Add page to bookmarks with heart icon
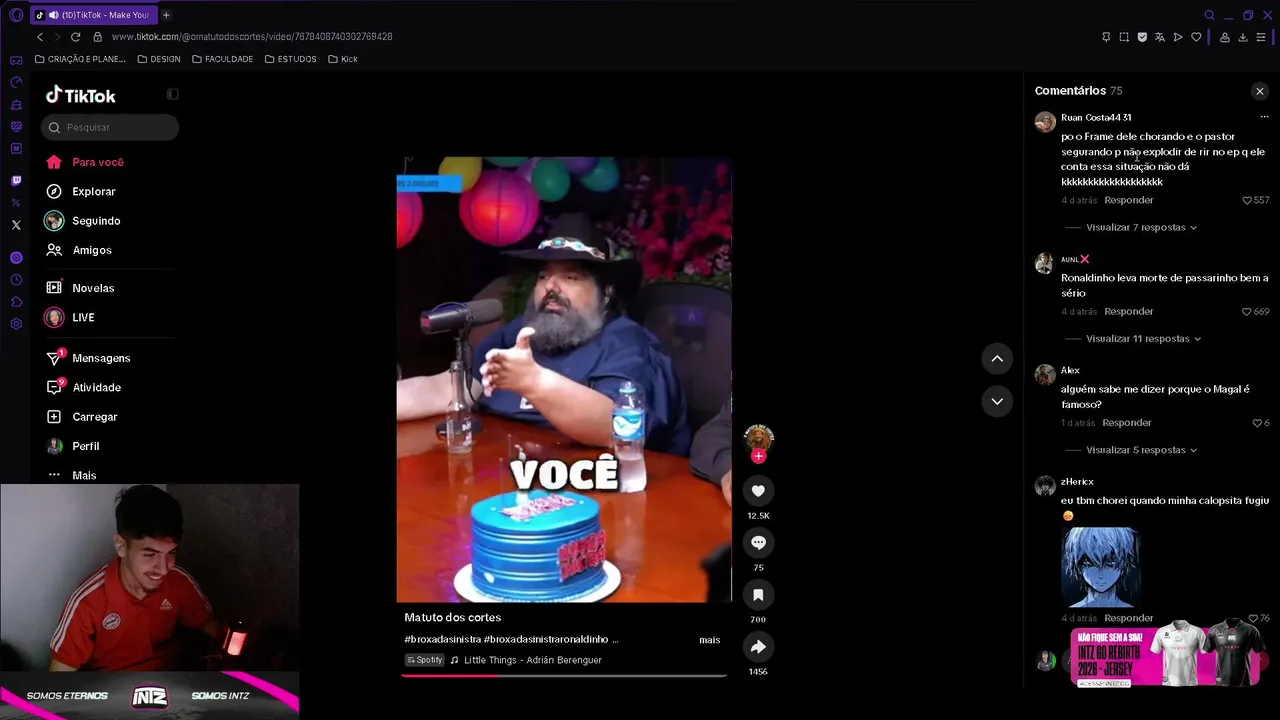The image size is (1280, 720). pos(1196,37)
